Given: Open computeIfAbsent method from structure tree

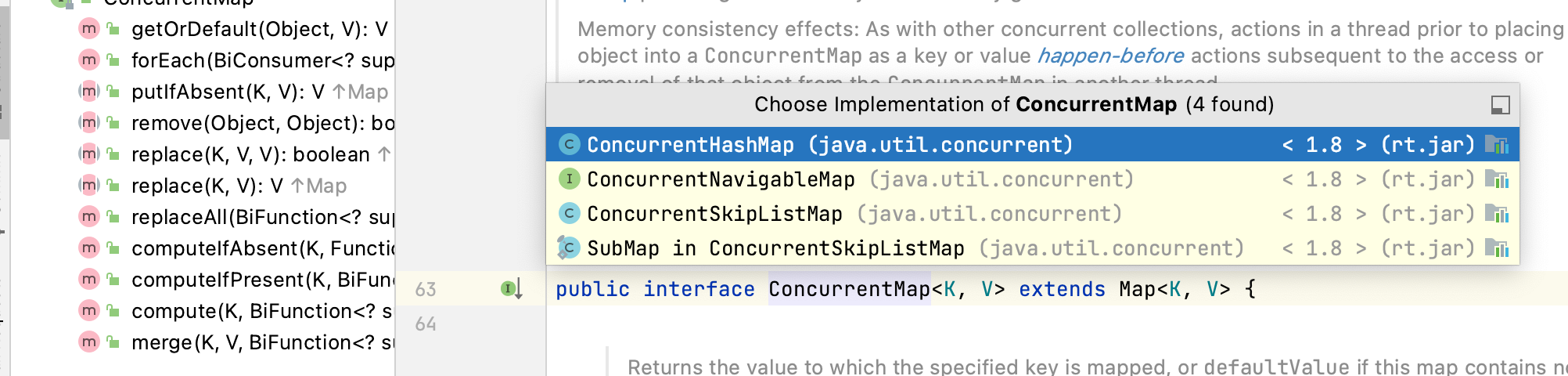Looking at the screenshot, I should click(262, 248).
